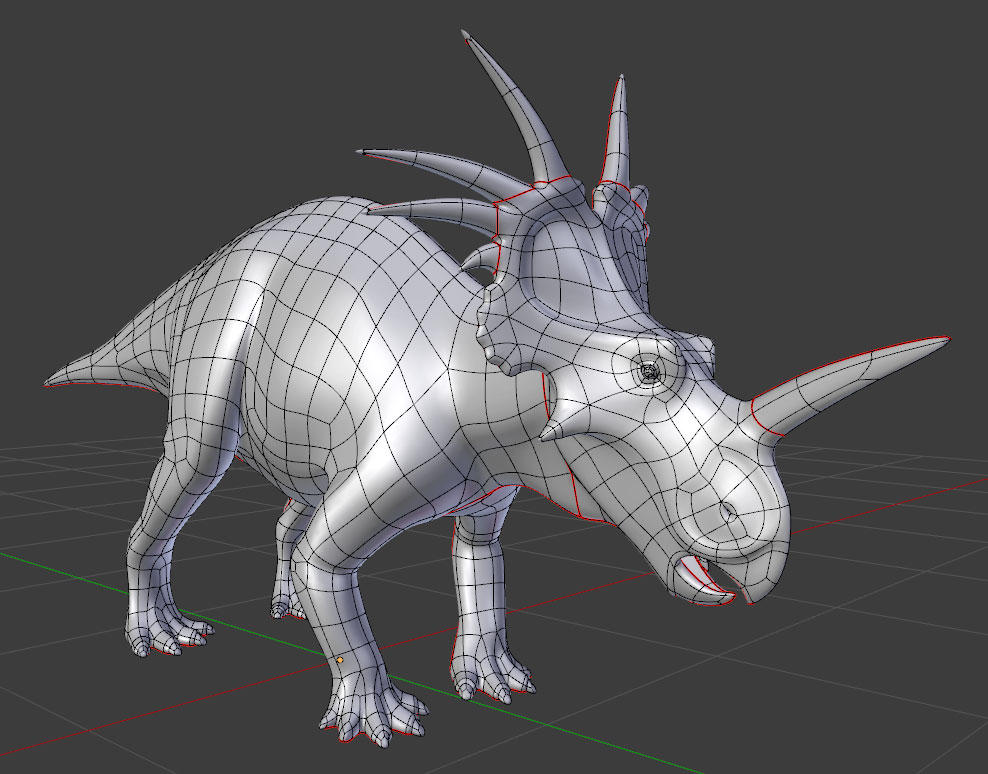Viewport: 988px width, 774px height.
Task: Select the orange origin point near the front leg
Action: click(x=341, y=660)
